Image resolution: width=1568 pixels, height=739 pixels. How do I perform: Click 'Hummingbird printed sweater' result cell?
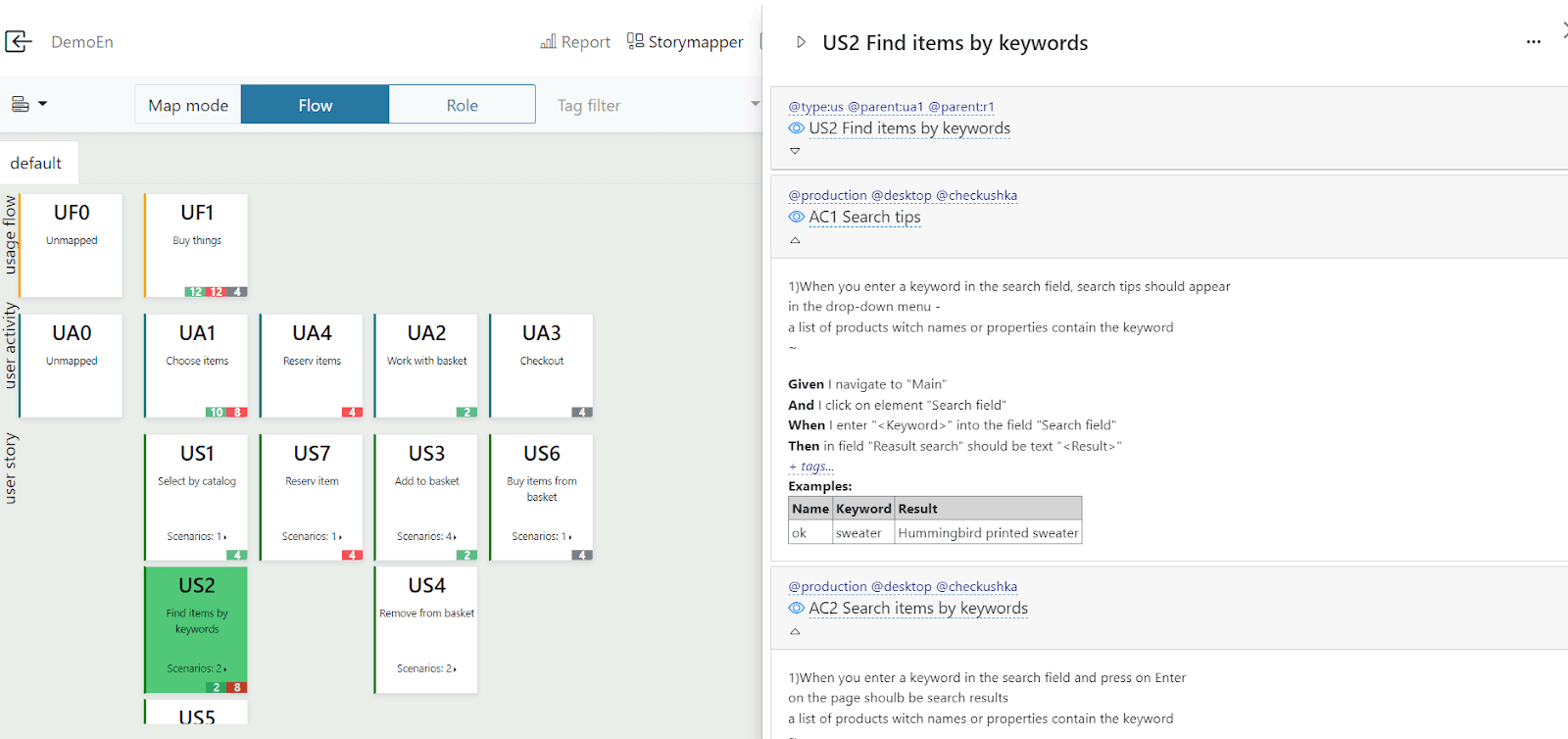(988, 533)
